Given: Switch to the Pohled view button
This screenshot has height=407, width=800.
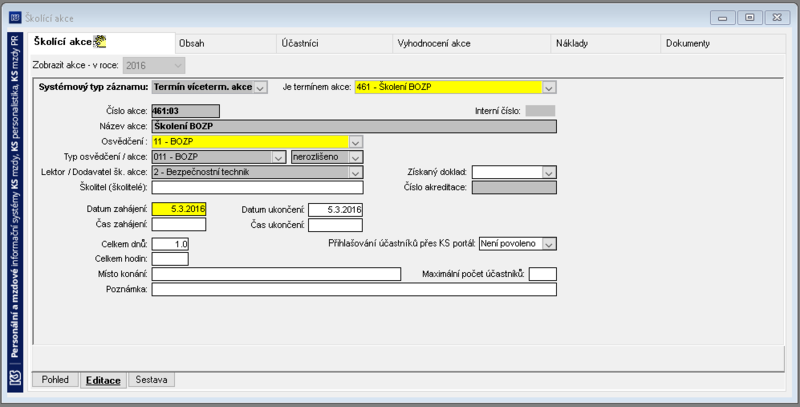Looking at the screenshot, I should (x=55, y=379).
